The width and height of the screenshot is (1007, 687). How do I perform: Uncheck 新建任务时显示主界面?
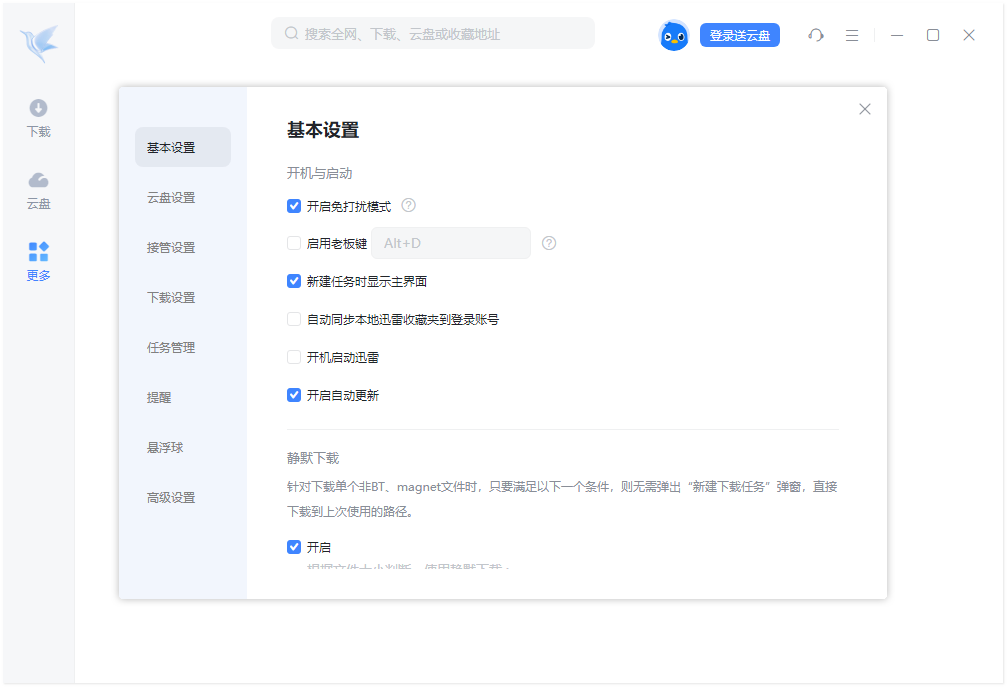tap(294, 280)
